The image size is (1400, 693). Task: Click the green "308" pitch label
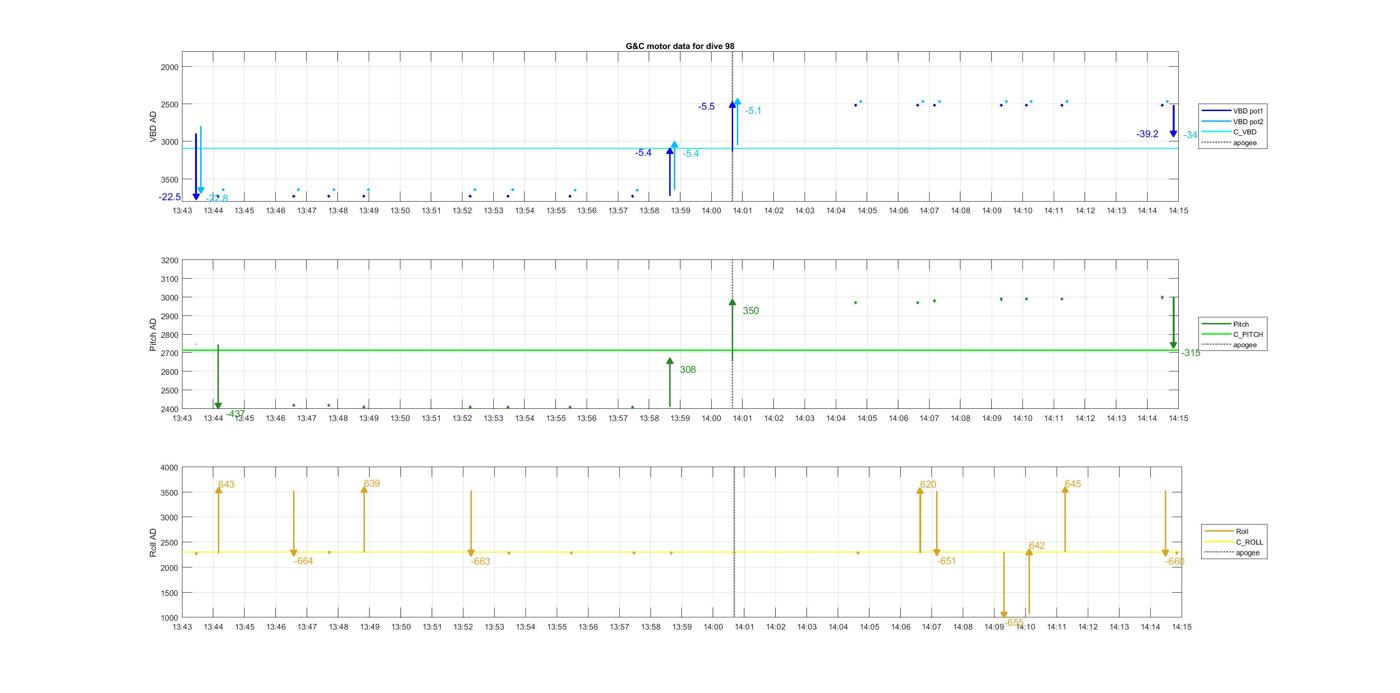tap(687, 370)
